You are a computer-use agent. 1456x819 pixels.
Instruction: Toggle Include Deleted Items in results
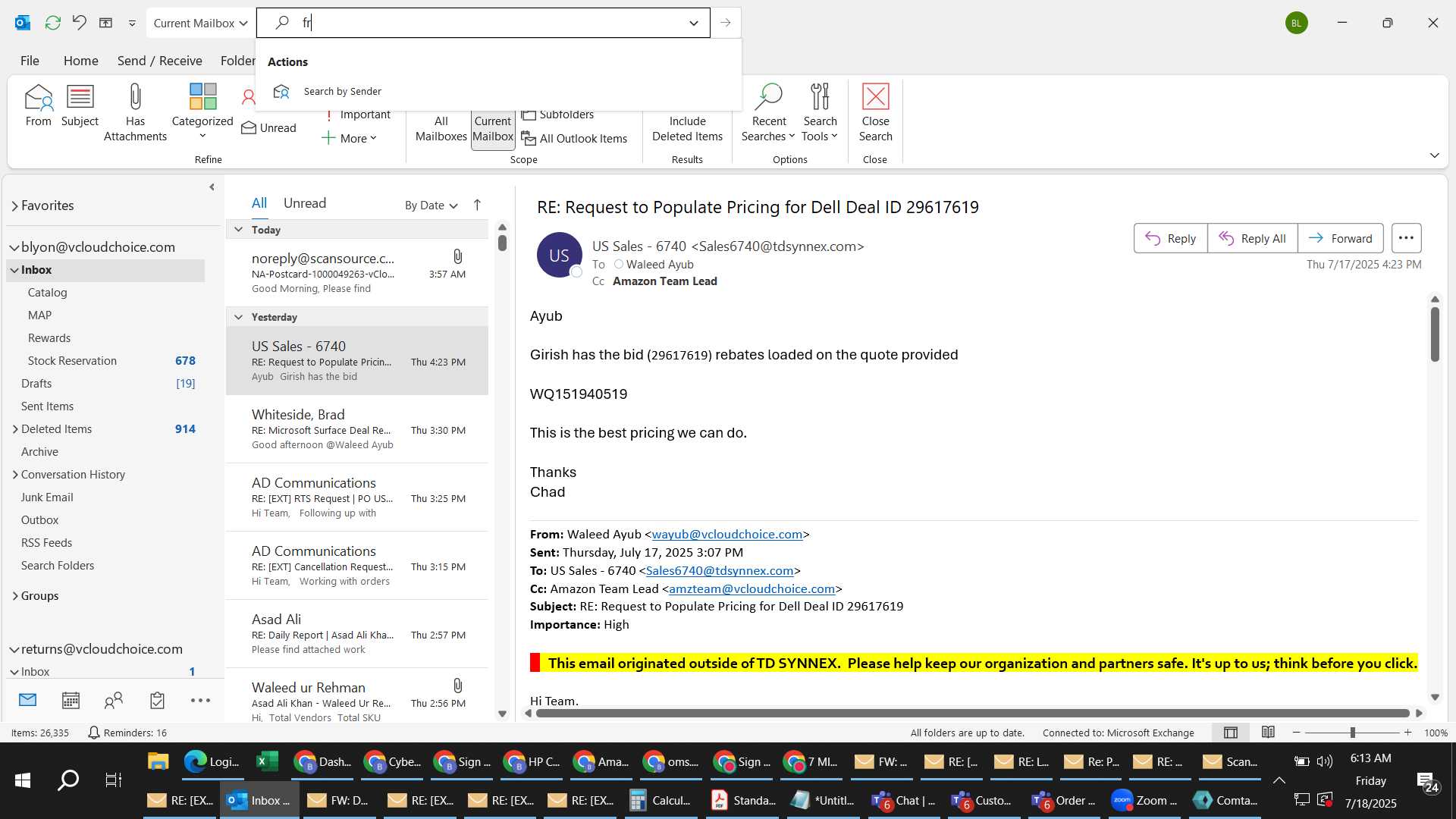(x=687, y=128)
